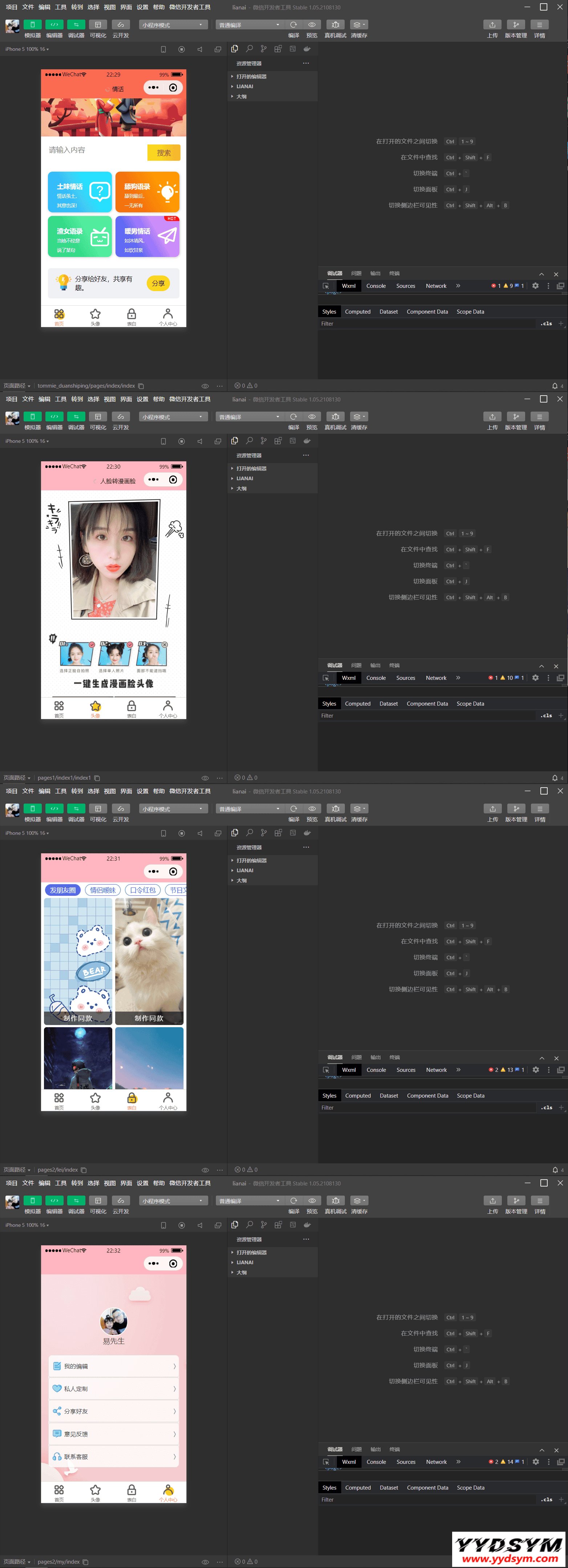
Task: Click the capsule three-dots menu on the 情话 page
Action: [x=153, y=87]
